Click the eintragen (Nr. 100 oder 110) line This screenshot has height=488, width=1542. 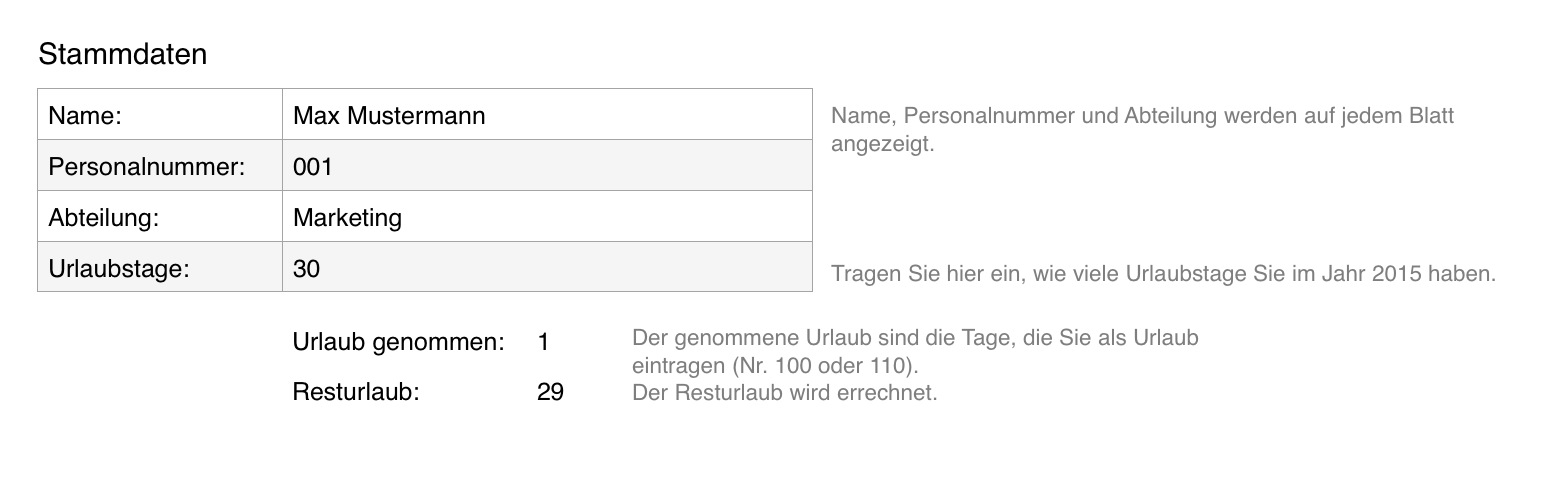click(774, 365)
